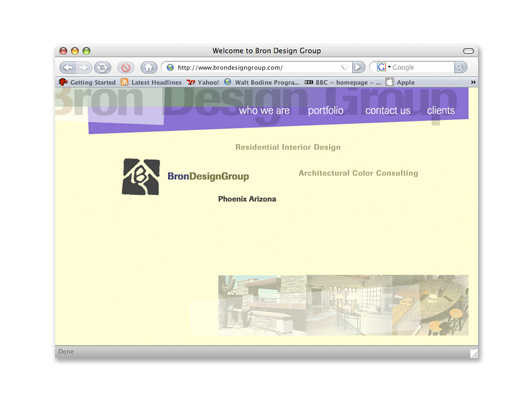Screen dimensions: 525x394
Task: Reload the page with the refresh icon
Action: [102, 68]
